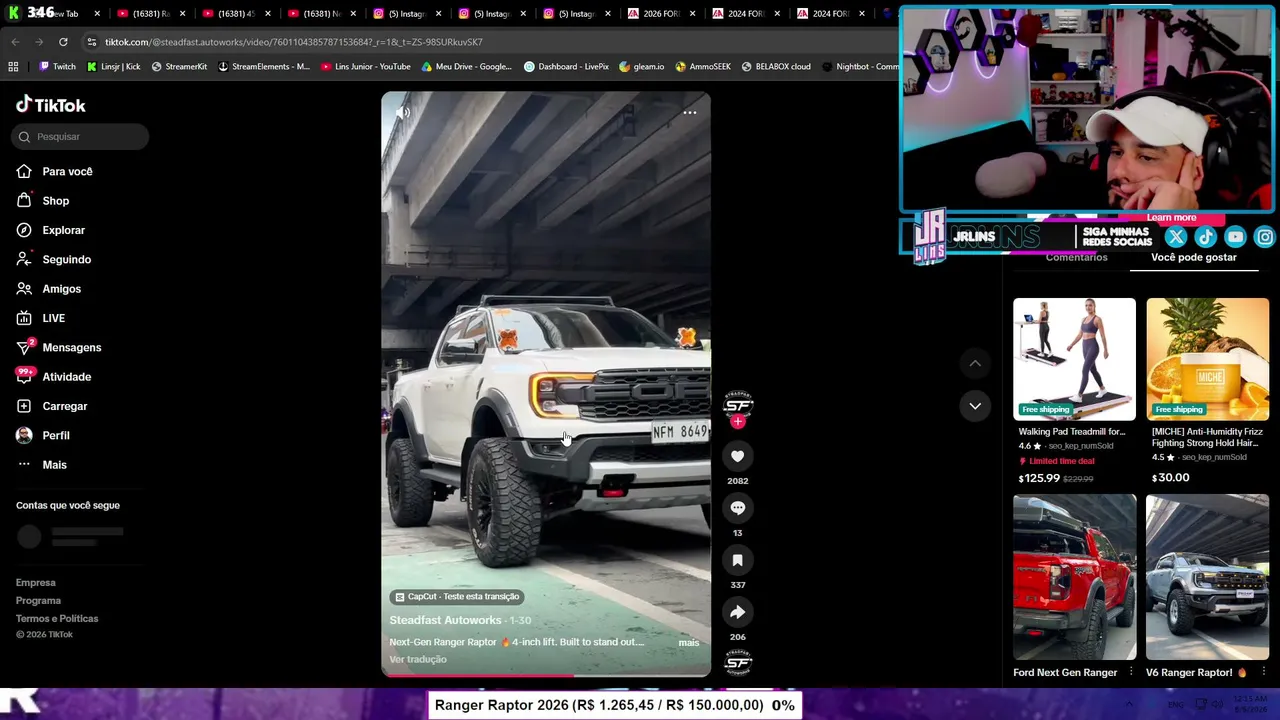1280x720 pixels.
Task: Open options for Ford Next Gen Ranger card
Action: point(1131,673)
